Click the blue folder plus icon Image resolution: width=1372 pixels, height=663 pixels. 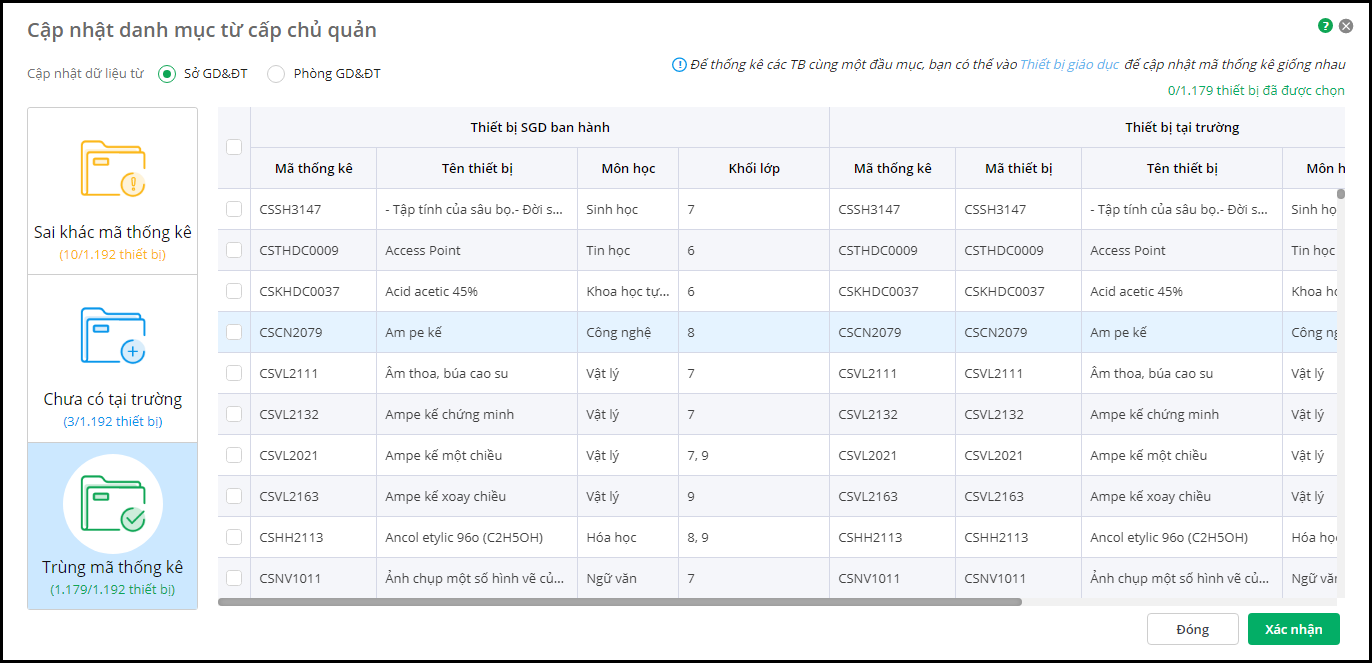[x=113, y=336]
